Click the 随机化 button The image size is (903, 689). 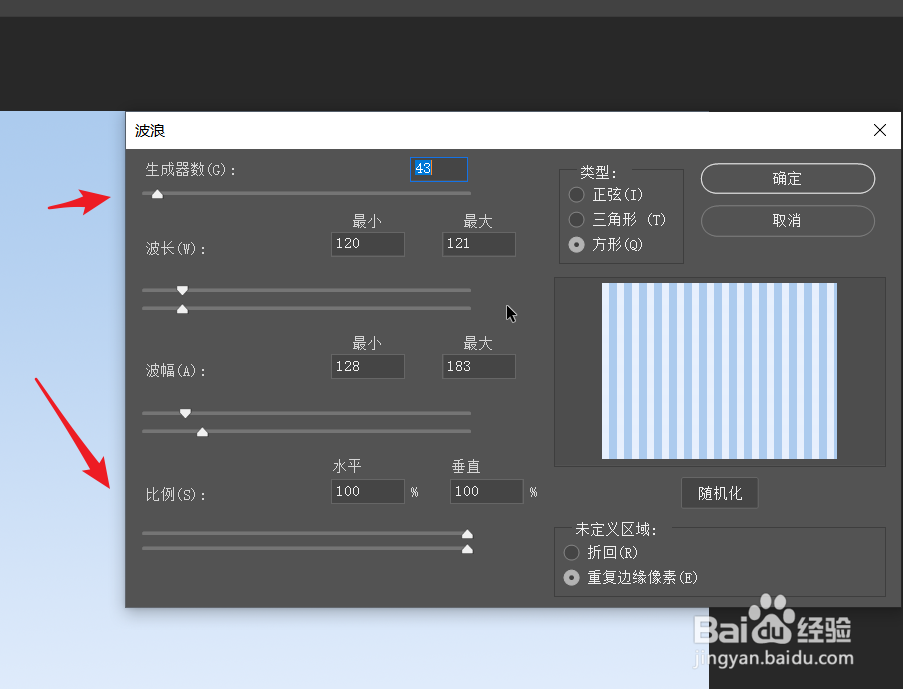click(x=719, y=493)
